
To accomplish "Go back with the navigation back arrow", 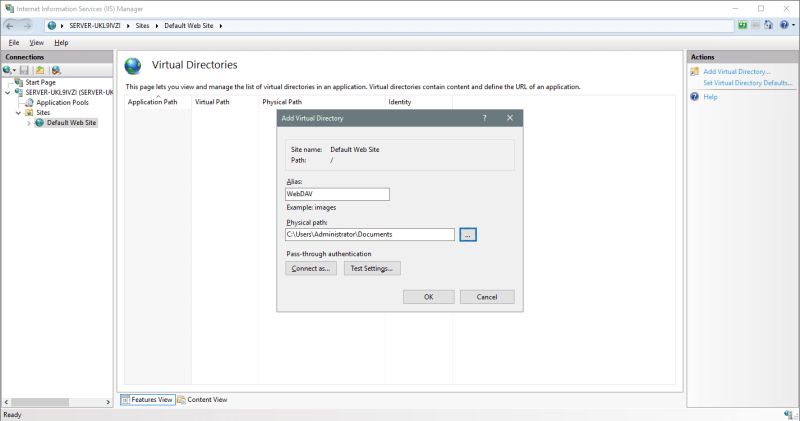I will click(10, 26).
